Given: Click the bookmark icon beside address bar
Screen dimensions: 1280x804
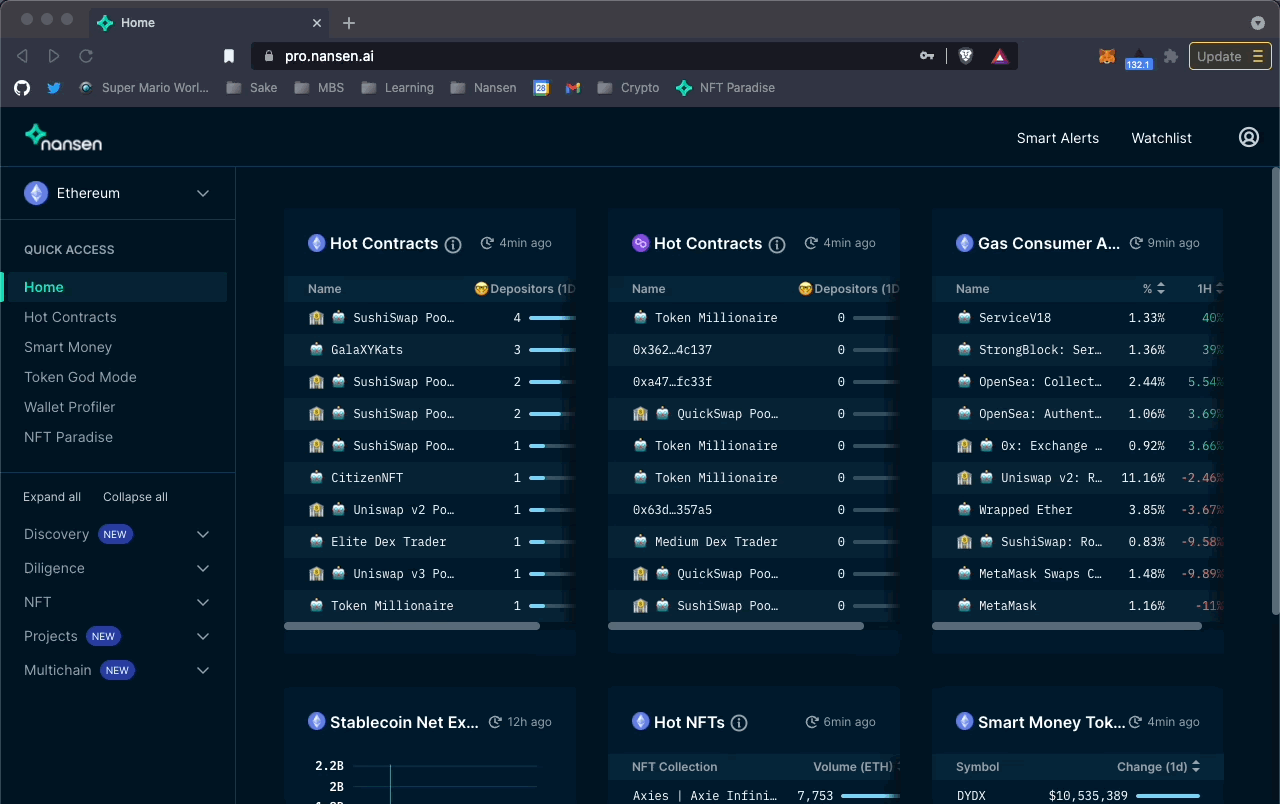Looking at the screenshot, I should (229, 56).
